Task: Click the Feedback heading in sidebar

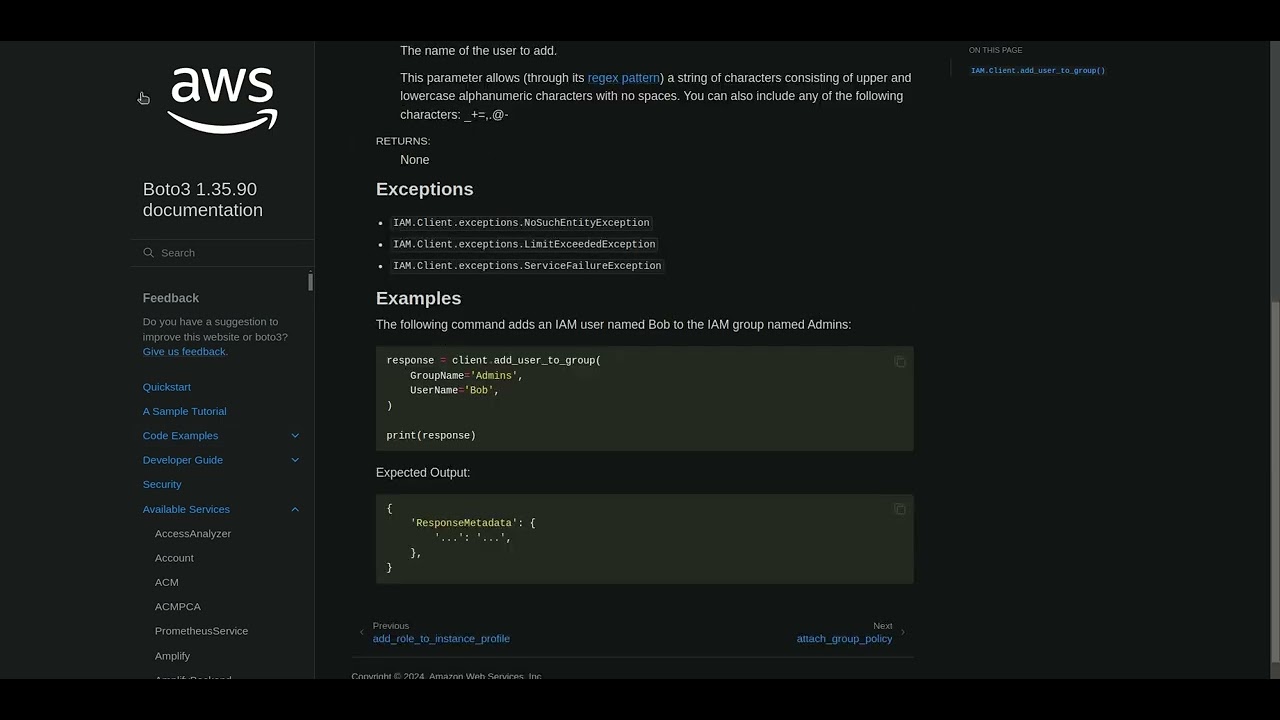Action: [171, 298]
